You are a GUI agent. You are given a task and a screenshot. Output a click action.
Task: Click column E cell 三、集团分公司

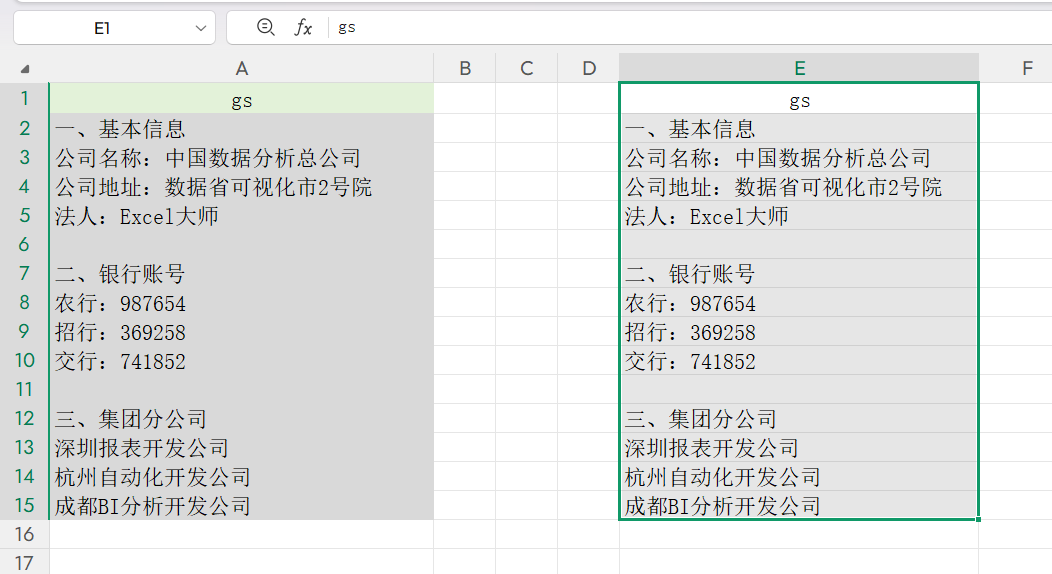pos(799,418)
